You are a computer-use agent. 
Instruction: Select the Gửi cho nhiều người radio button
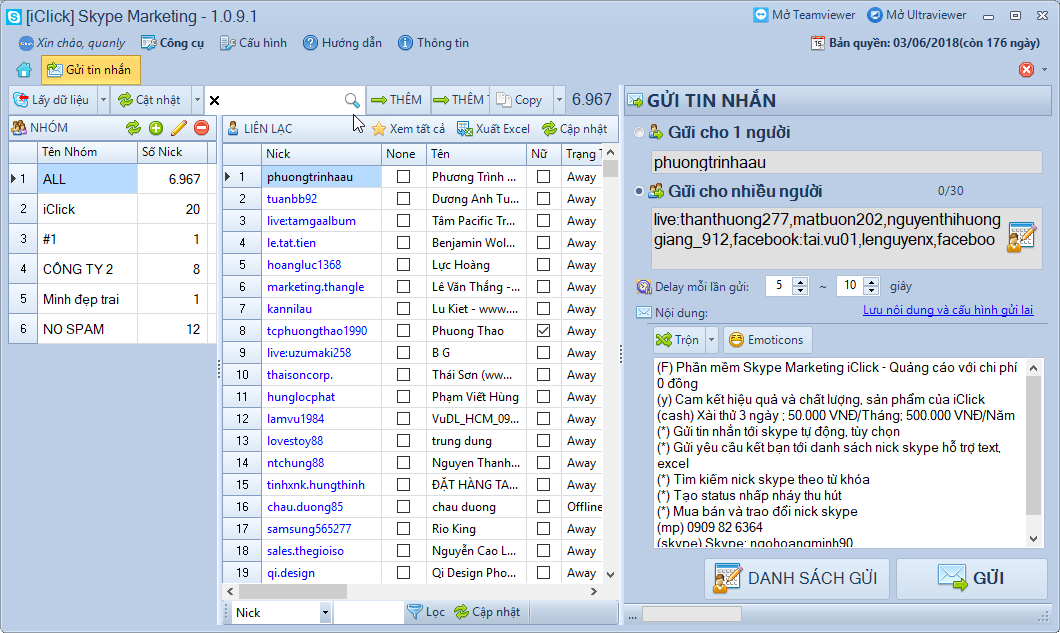pyautogui.click(x=639, y=191)
